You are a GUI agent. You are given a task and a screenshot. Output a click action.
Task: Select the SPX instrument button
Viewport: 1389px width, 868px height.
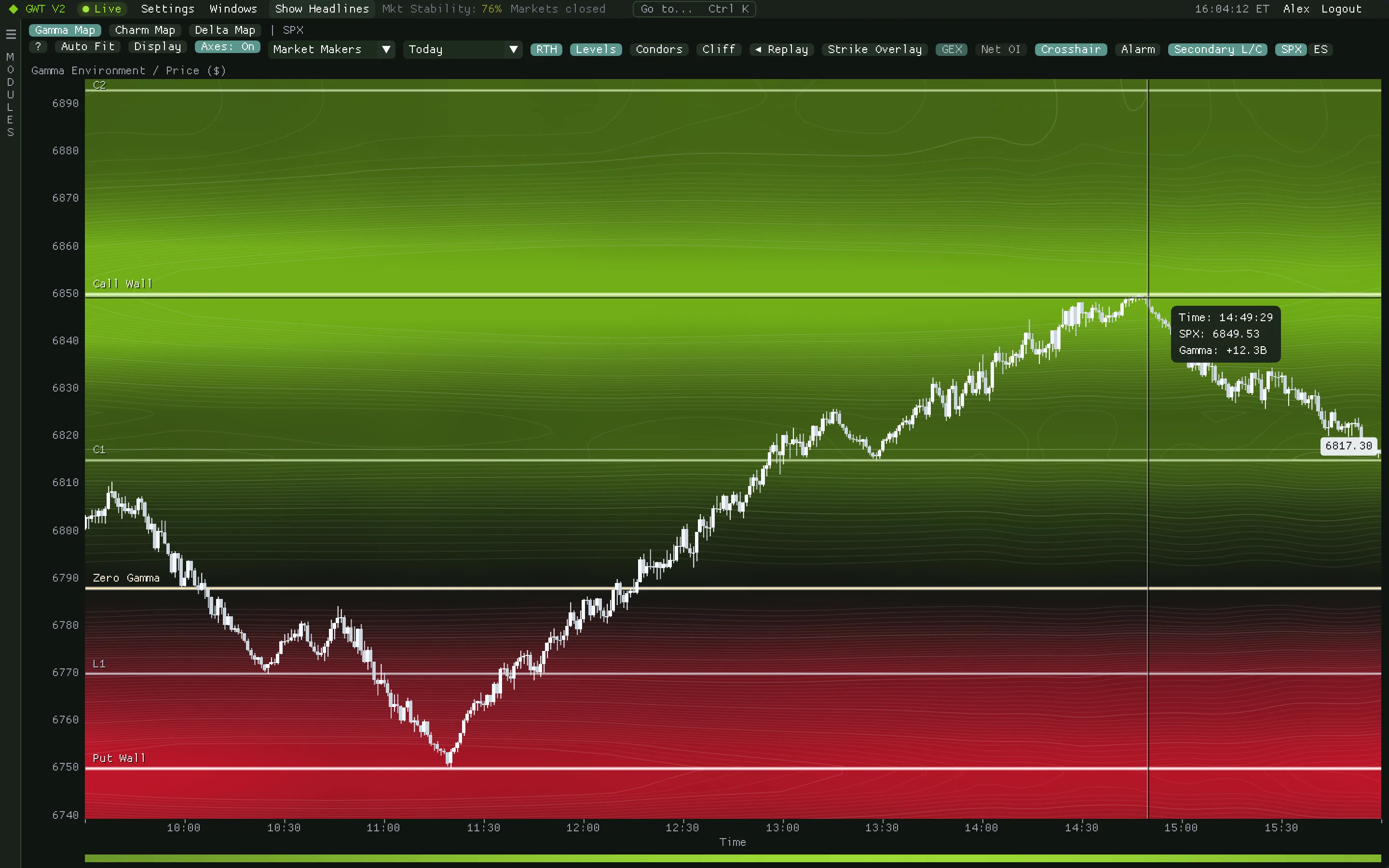1291,49
